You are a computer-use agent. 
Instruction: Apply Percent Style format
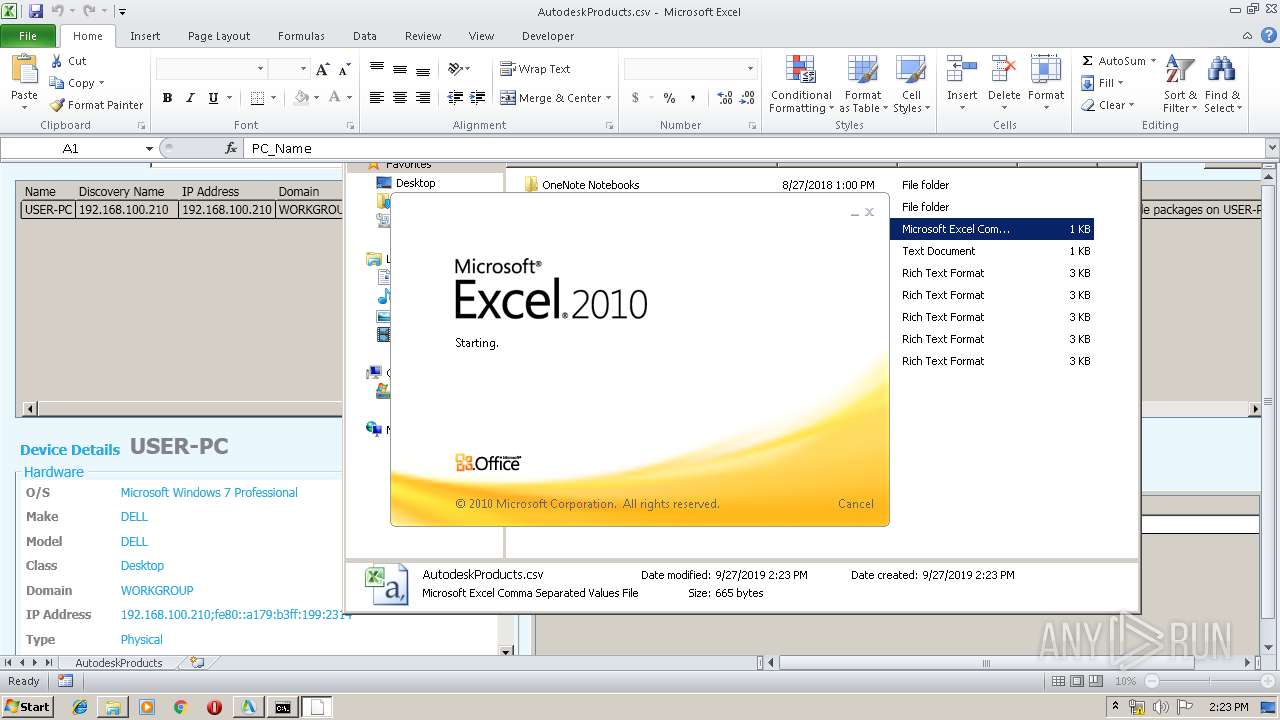point(669,98)
